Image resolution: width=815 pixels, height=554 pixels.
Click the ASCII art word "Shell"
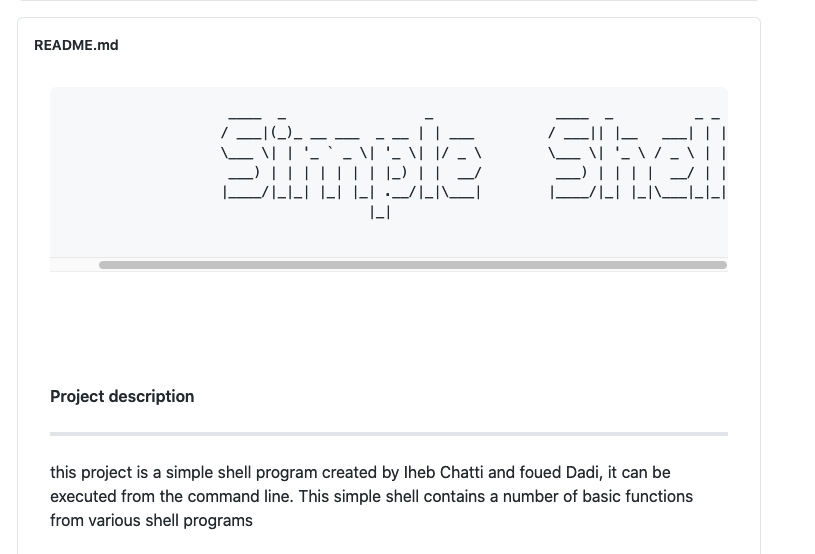pyautogui.click(x=638, y=159)
